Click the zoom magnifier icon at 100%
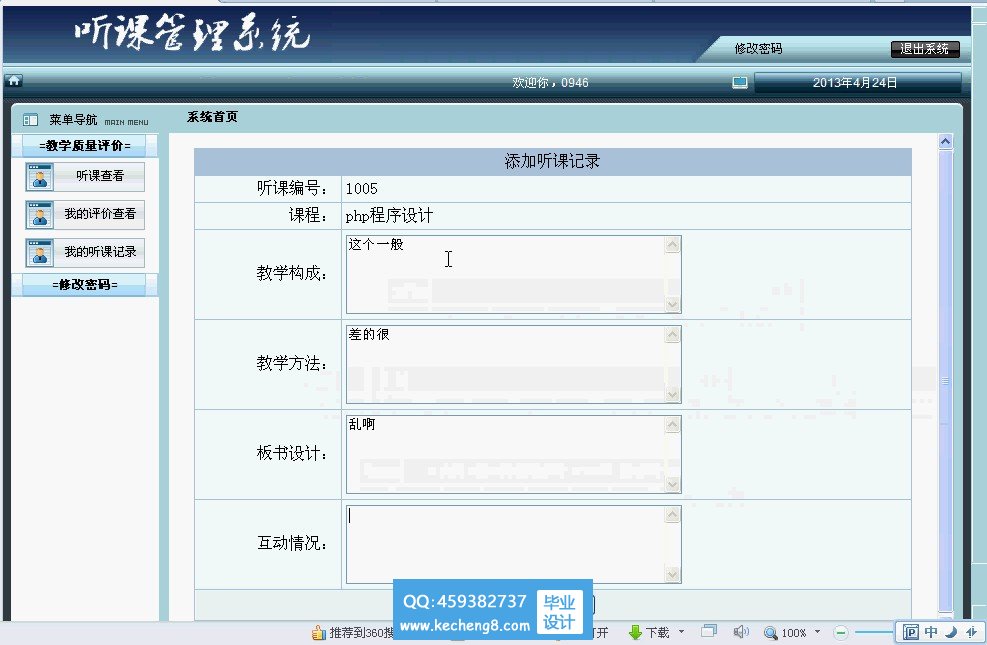Image resolution: width=987 pixels, height=645 pixels. (x=770, y=632)
